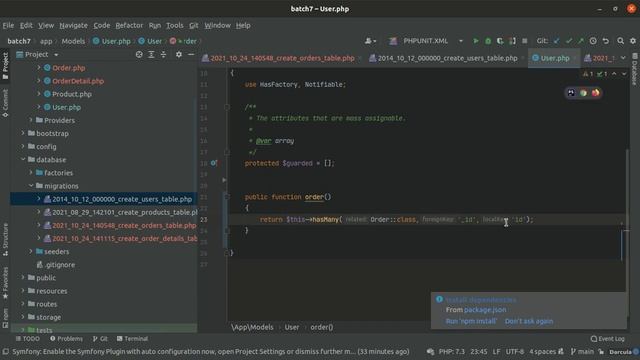640x360 pixels.
Task: Click the main Git branch widget
Action: click(582, 351)
